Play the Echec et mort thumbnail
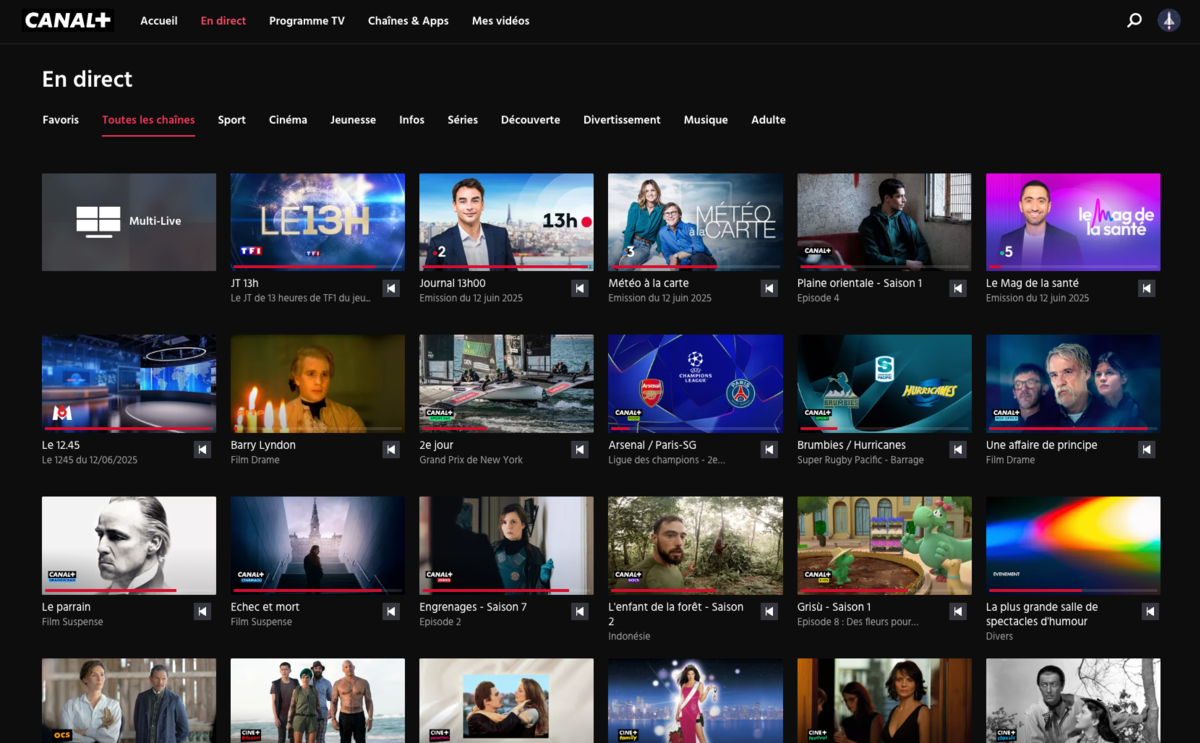 pos(318,545)
